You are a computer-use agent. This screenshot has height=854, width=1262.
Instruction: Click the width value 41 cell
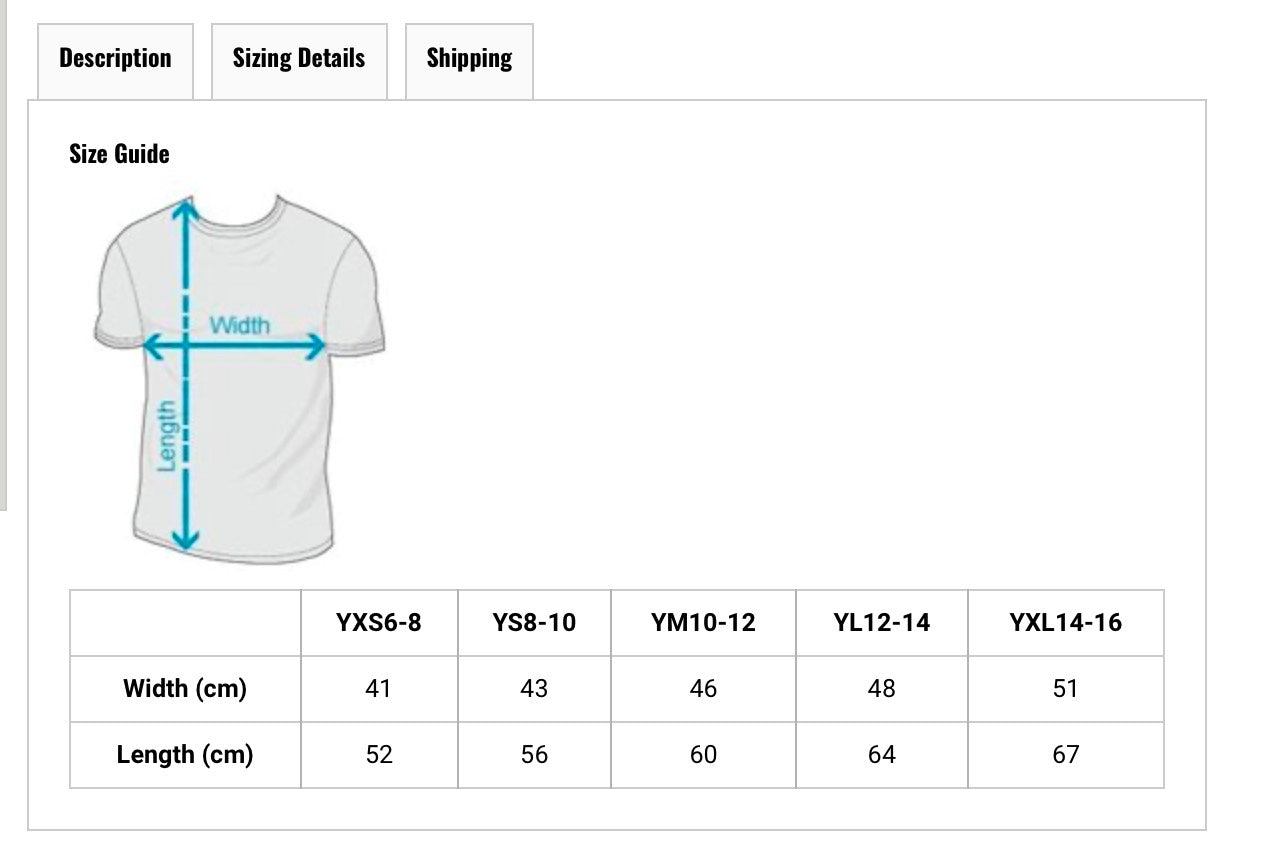(379, 689)
